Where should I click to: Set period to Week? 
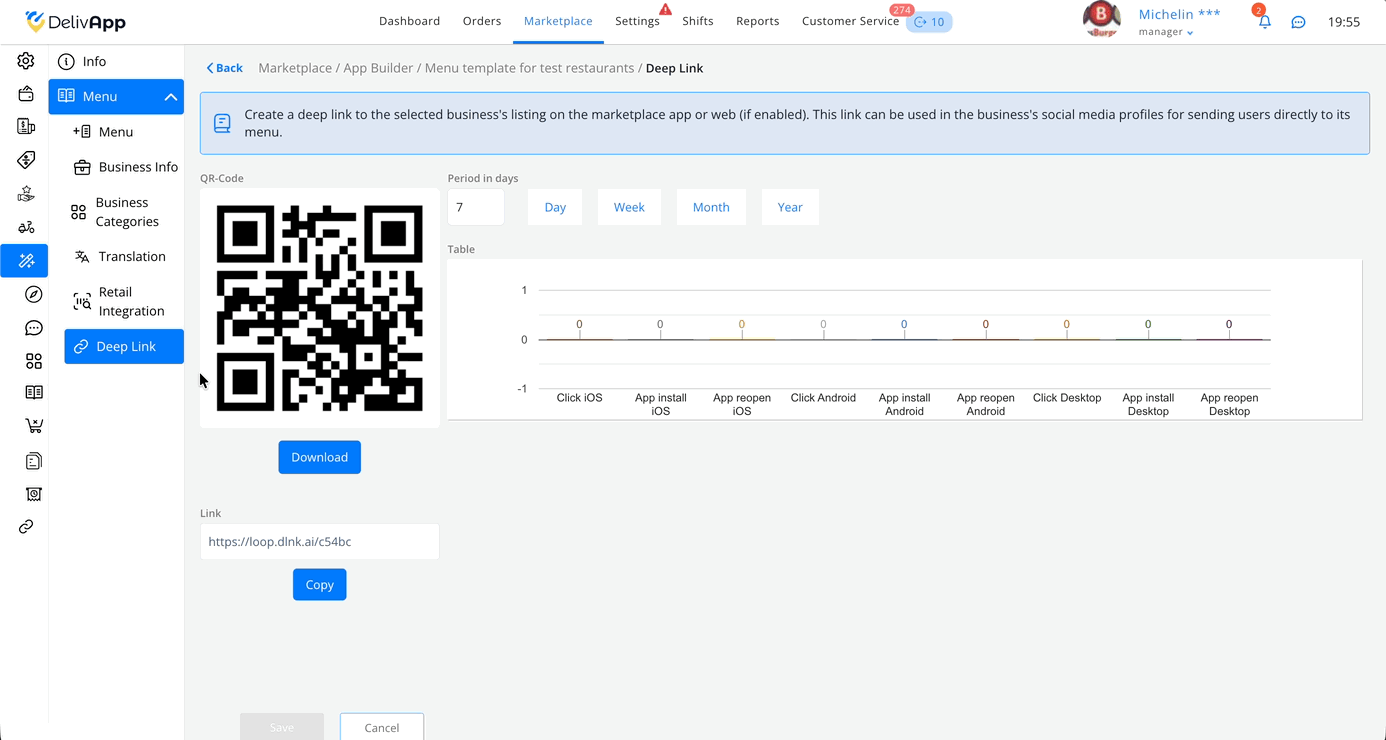(x=629, y=207)
